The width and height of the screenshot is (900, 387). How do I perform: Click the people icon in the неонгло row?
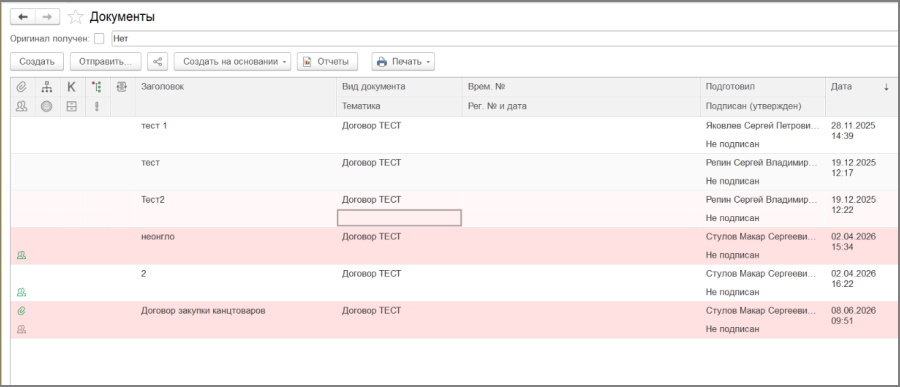click(x=22, y=256)
